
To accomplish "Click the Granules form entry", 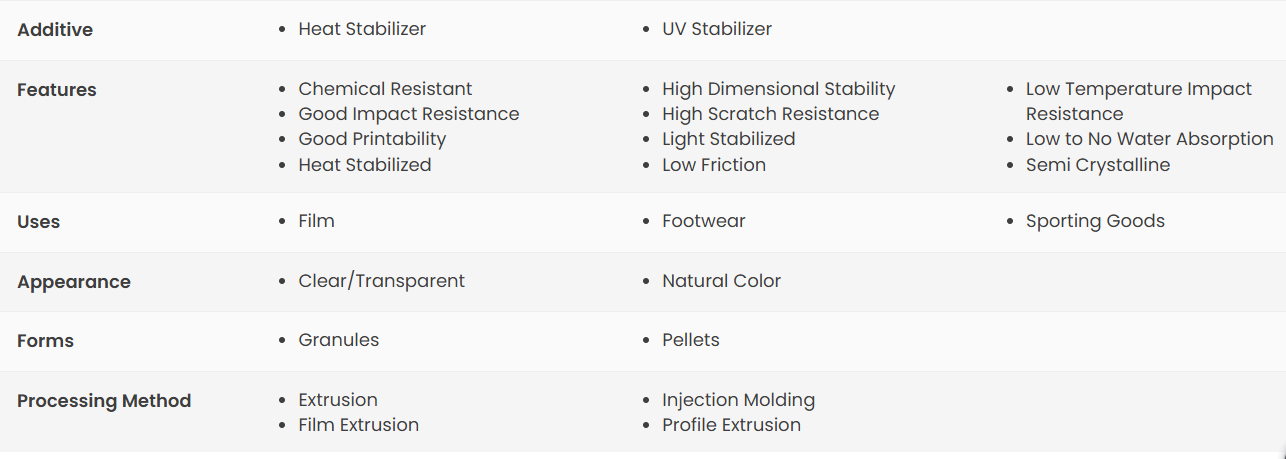I will click(339, 340).
